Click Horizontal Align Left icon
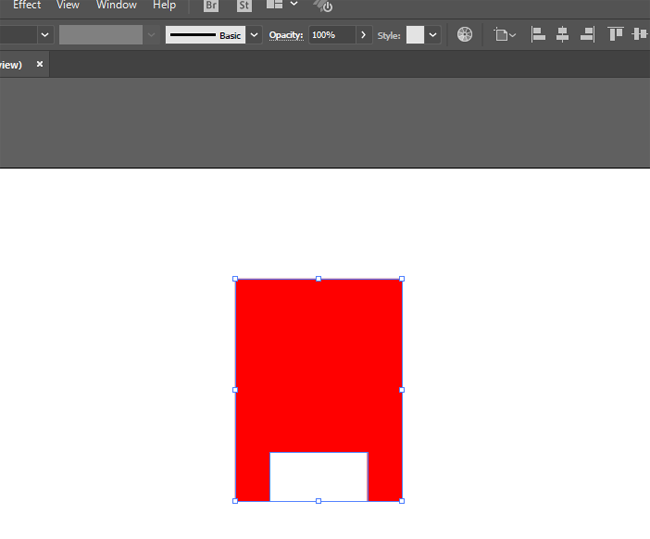The height and width of the screenshot is (539, 650). pyautogui.click(x=538, y=34)
